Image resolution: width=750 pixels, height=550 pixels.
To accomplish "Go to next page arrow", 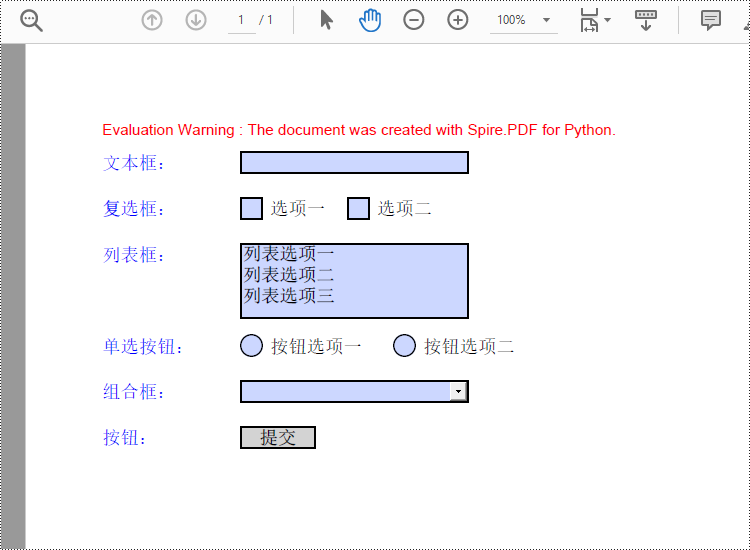I will [196, 20].
